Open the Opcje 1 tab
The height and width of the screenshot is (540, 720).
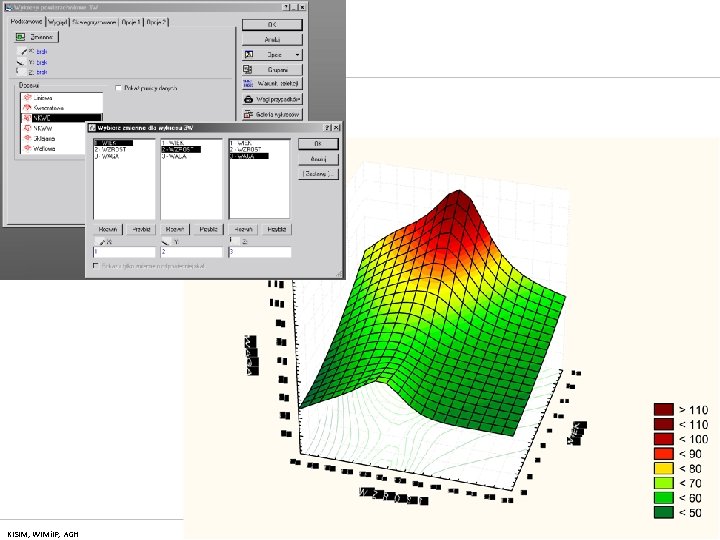coord(131,22)
